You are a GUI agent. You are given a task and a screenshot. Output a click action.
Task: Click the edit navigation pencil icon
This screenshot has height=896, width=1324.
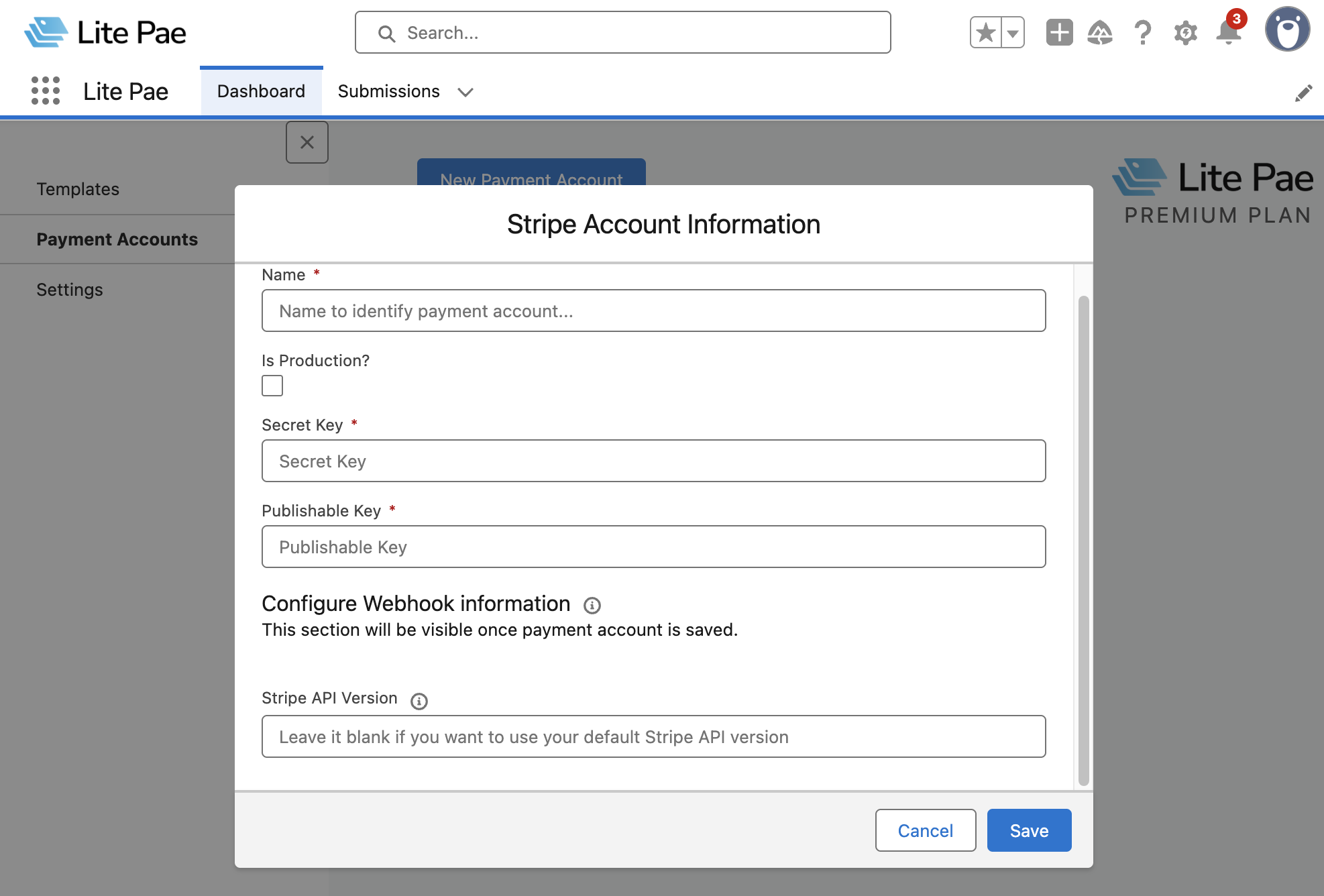pos(1303,93)
